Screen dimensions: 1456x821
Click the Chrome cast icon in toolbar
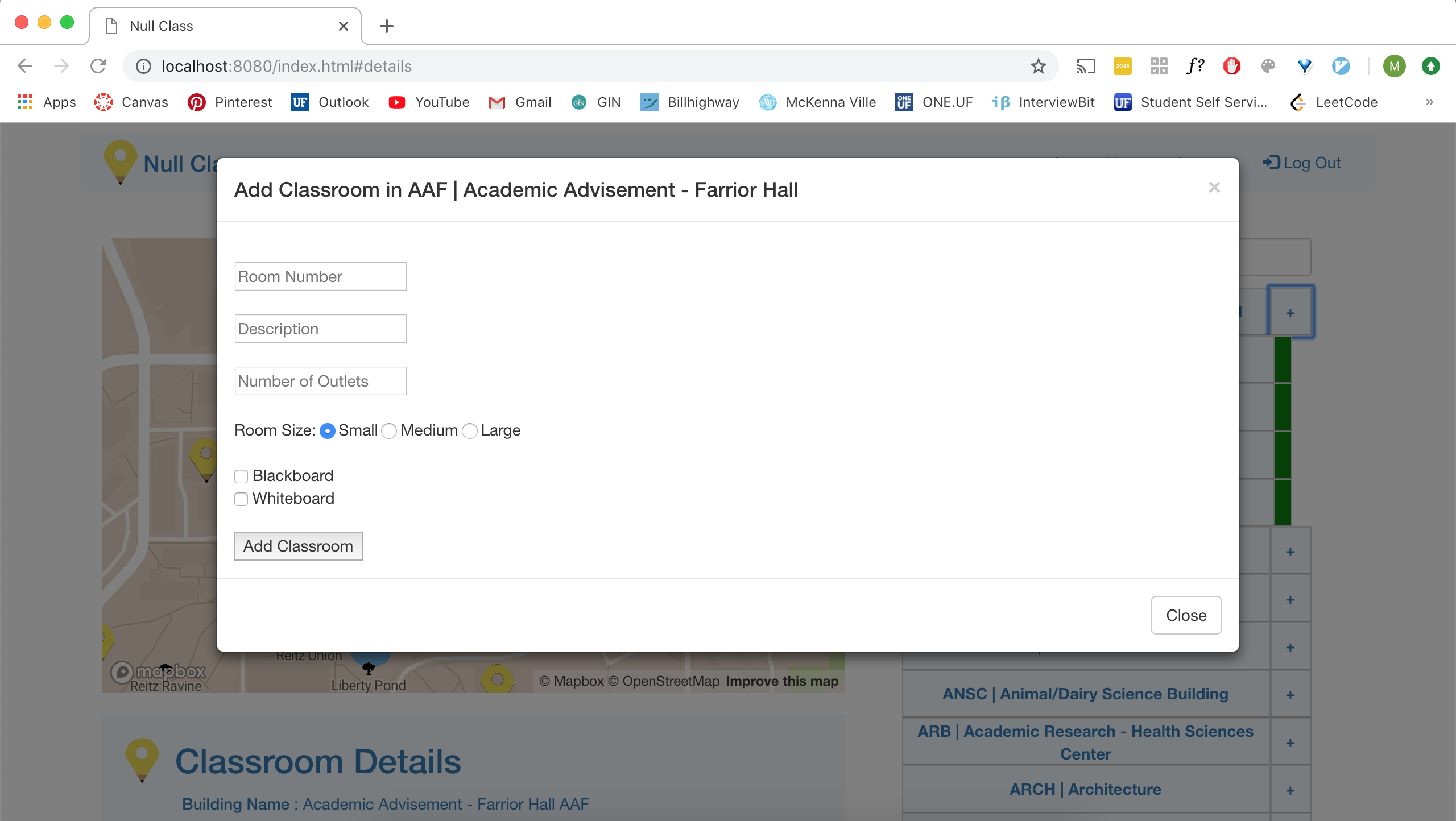(x=1085, y=67)
